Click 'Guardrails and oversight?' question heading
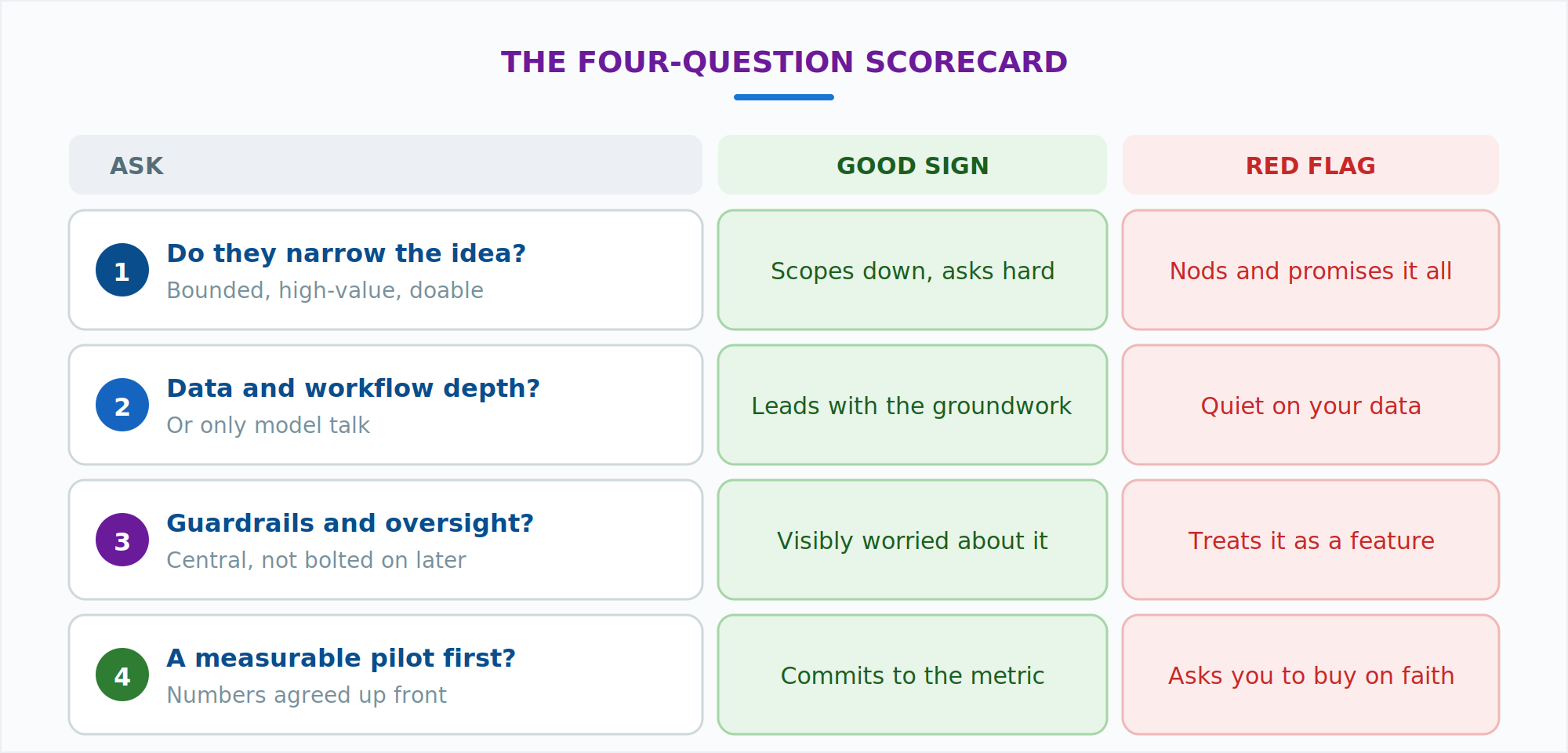This screenshot has width=1568, height=753. click(350, 523)
